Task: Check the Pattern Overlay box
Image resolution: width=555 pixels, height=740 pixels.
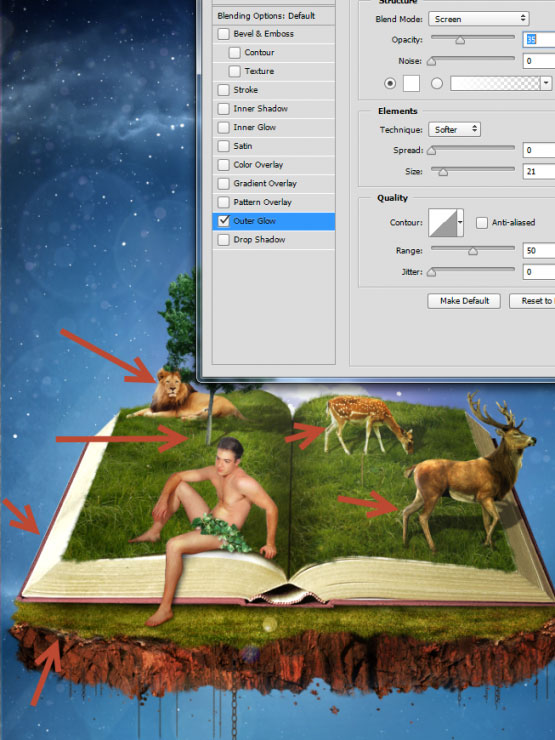Action: coord(223,202)
